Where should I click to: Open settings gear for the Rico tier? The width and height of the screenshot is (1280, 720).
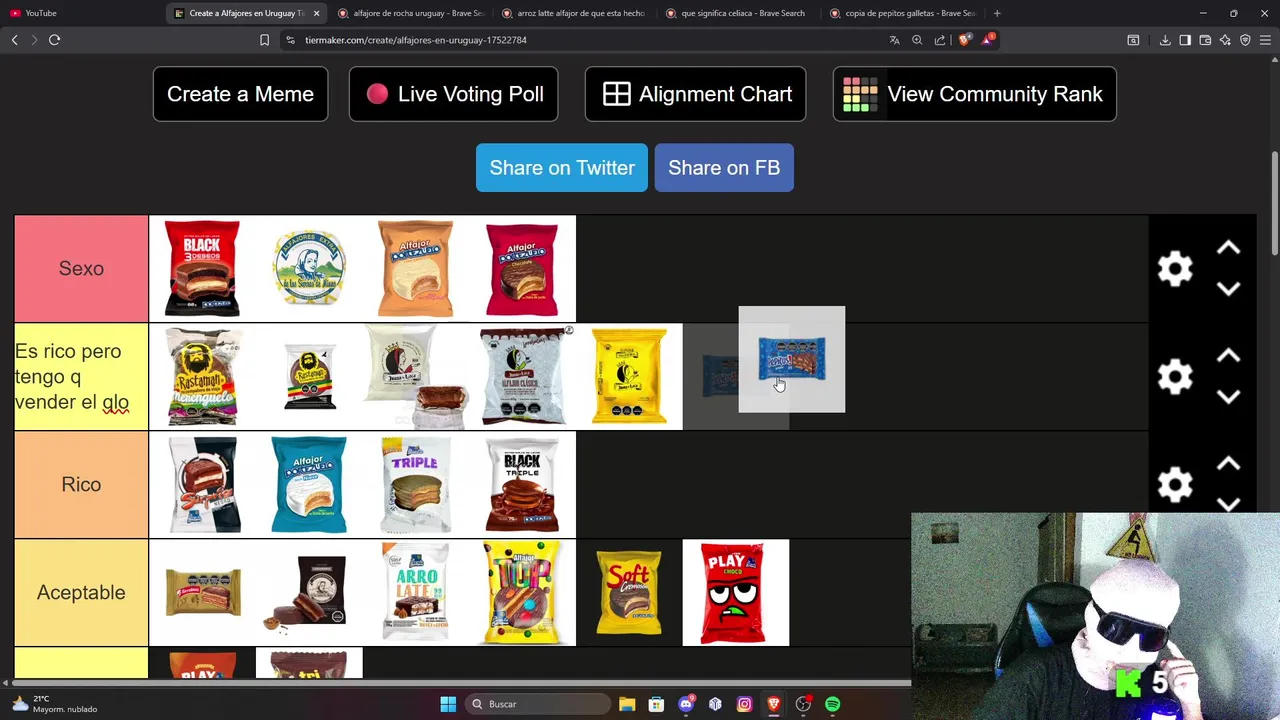click(x=1175, y=485)
